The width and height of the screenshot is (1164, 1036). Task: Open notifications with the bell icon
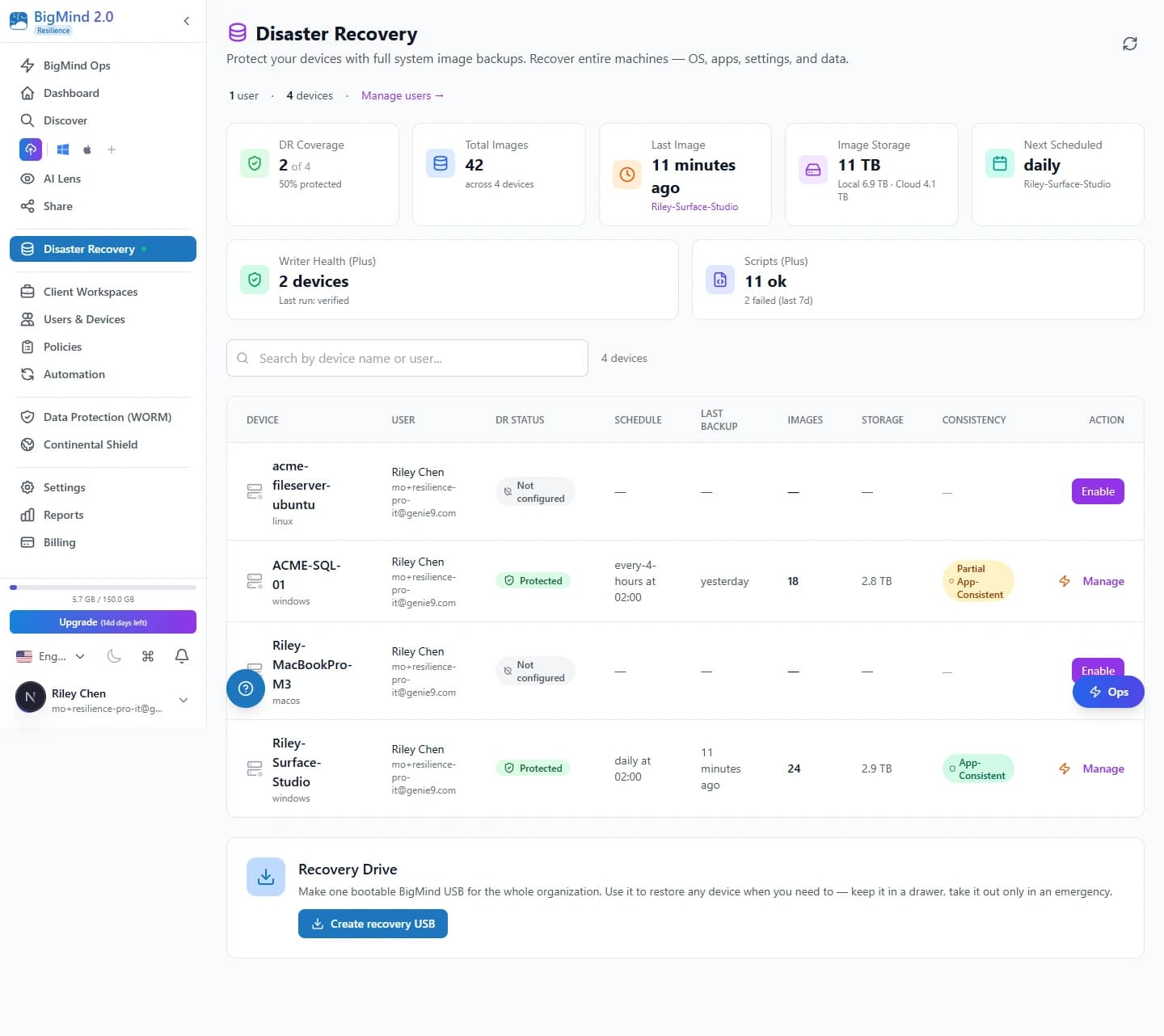(x=182, y=656)
